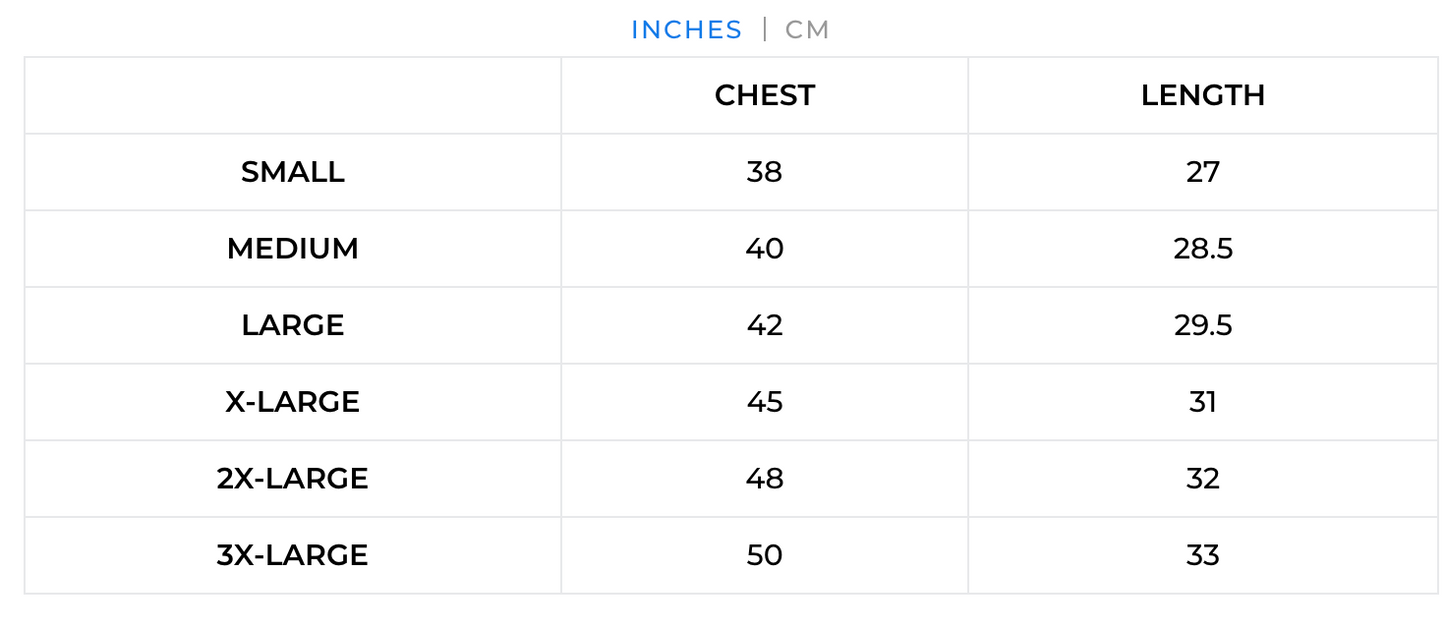Click the chest value 45 for X-Large
Image resolution: width=1445 pixels, height=629 pixels.
[x=764, y=401]
